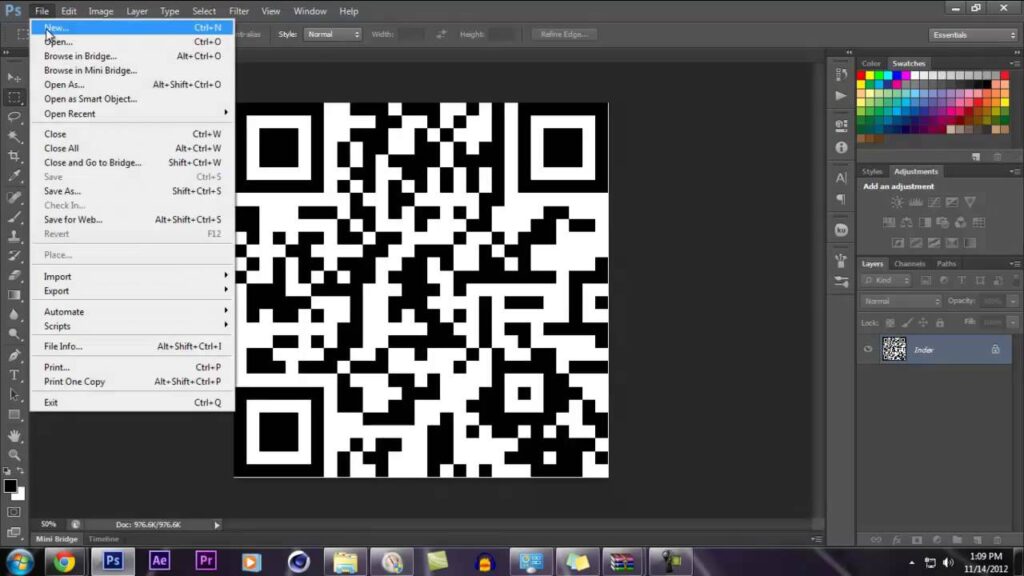Select the Brush tool
1024x576 pixels.
(x=14, y=217)
